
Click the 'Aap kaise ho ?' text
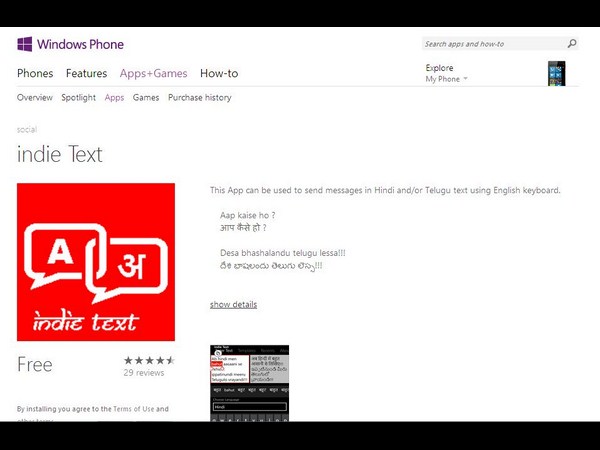(248, 215)
